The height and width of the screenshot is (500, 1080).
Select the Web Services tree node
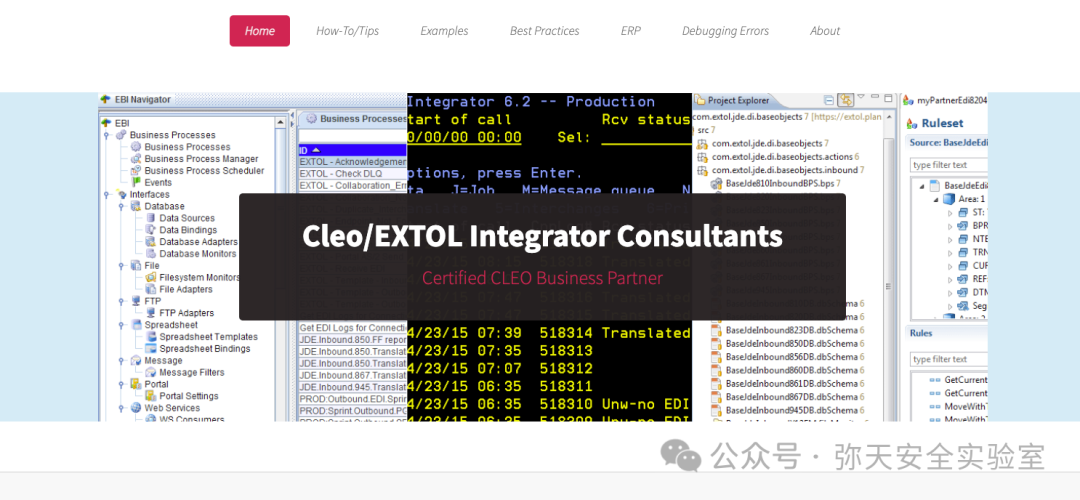pyautogui.click(x=172, y=408)
